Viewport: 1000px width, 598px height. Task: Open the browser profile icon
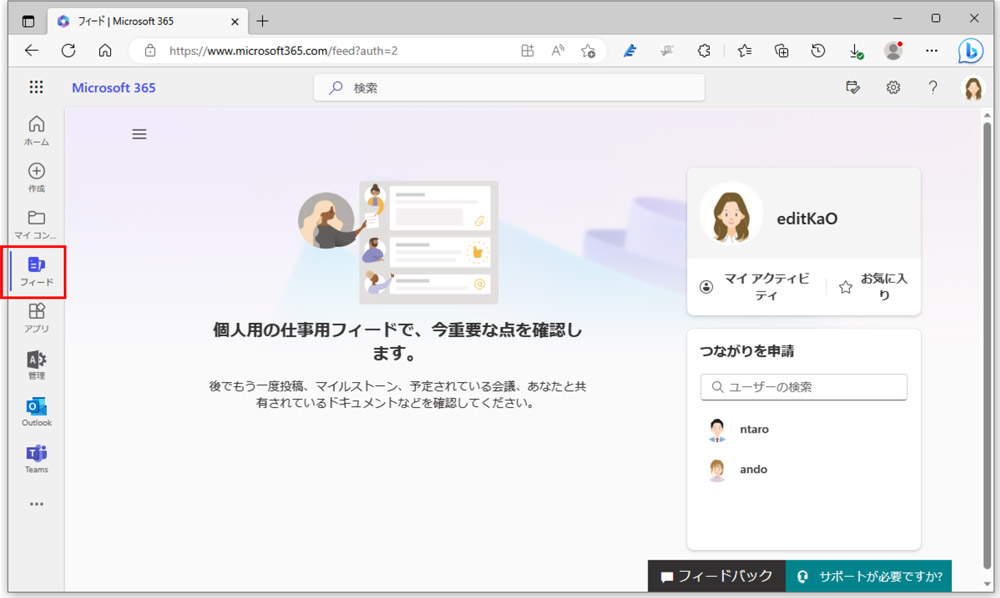coord(893,50)
